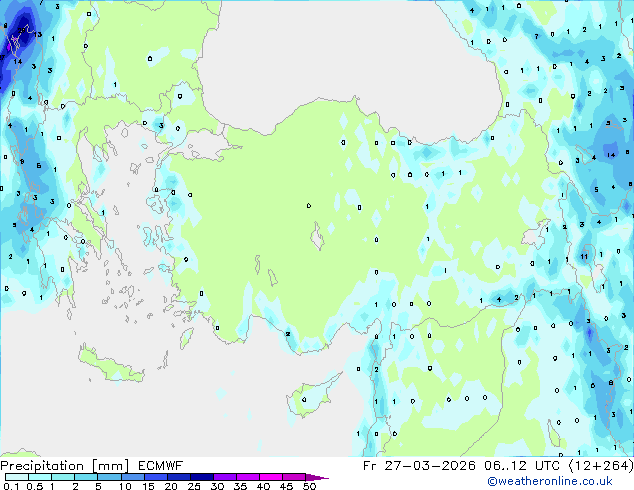The image size is (634, 490).
Task: Select the 10–15 mm legend swatch
Action: click(133, 477)
